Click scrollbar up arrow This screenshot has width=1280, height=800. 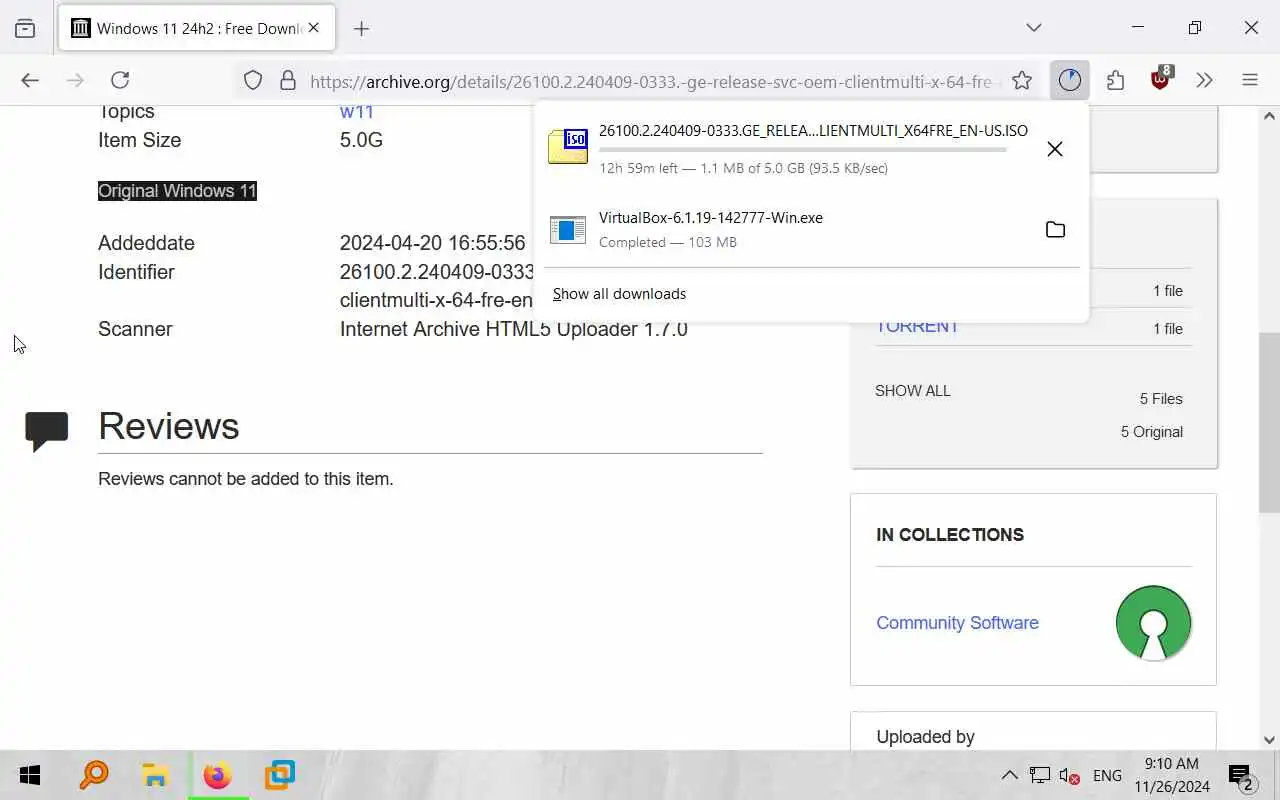[1269, 115]
